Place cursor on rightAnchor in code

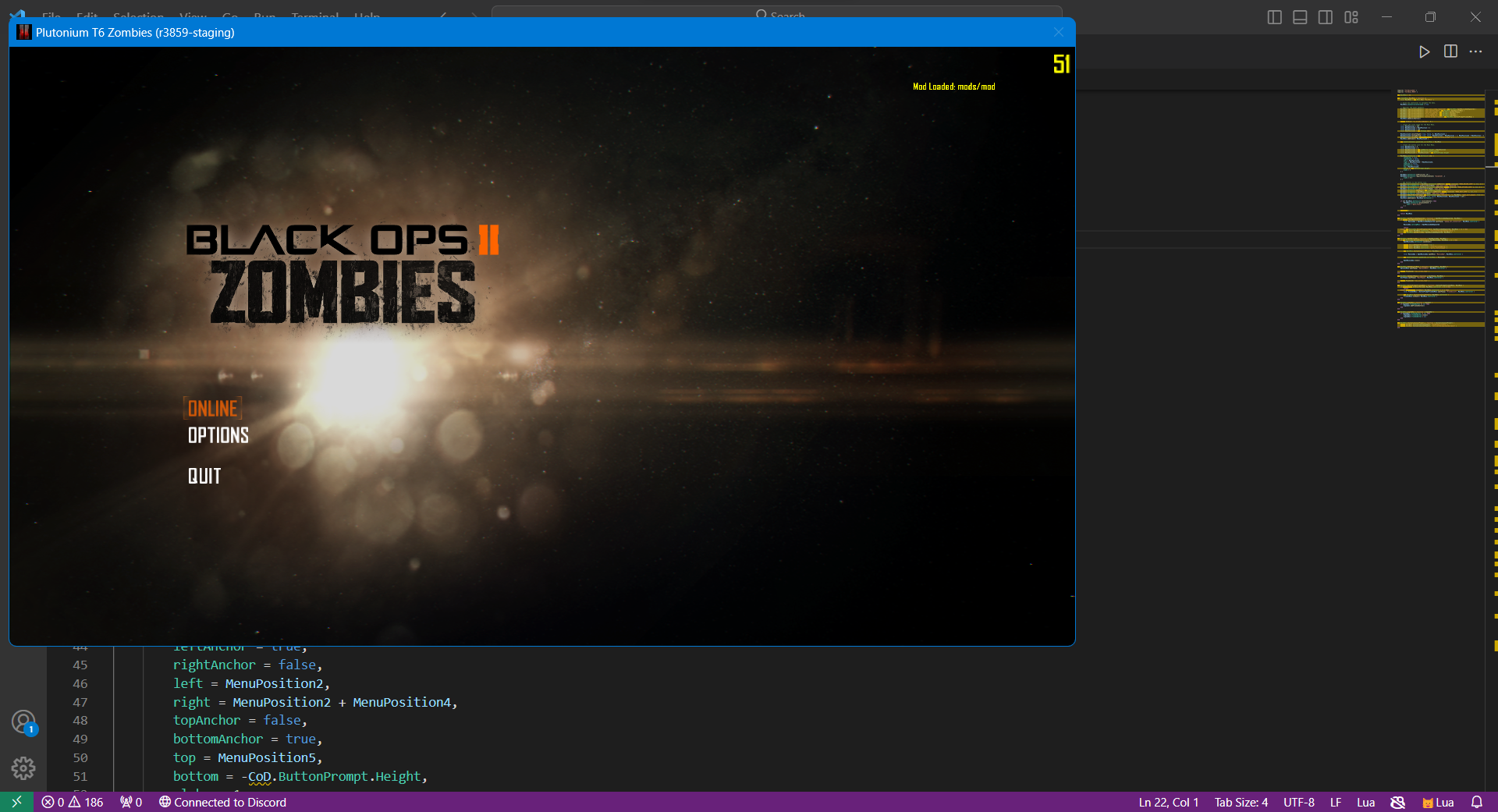click(x=214, y=665)
